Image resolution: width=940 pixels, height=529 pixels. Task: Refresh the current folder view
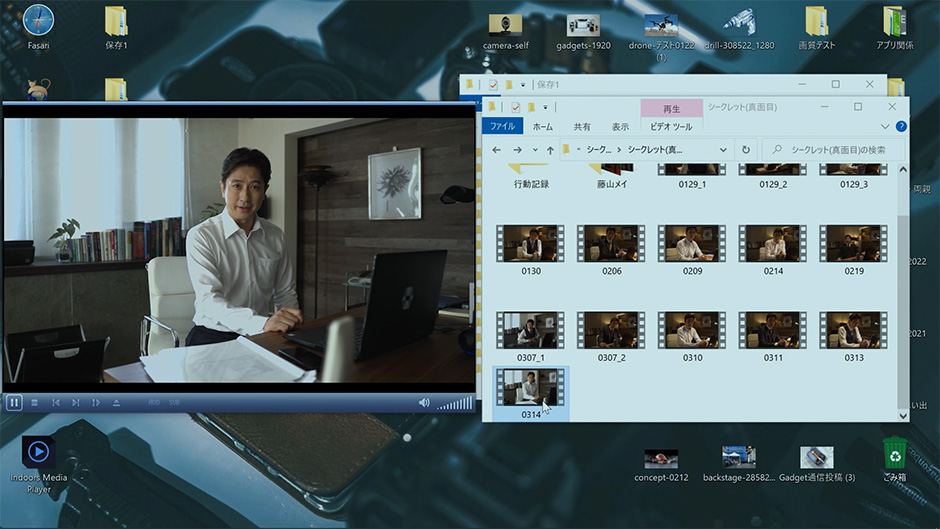746,150
